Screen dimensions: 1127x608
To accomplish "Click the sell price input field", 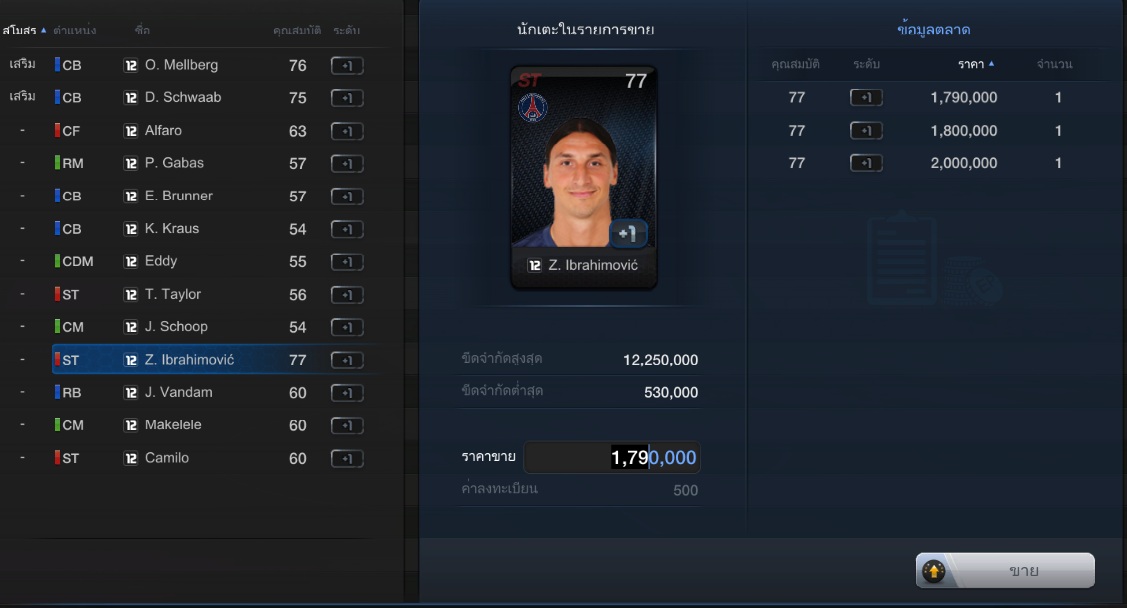I will click(612, 458).
